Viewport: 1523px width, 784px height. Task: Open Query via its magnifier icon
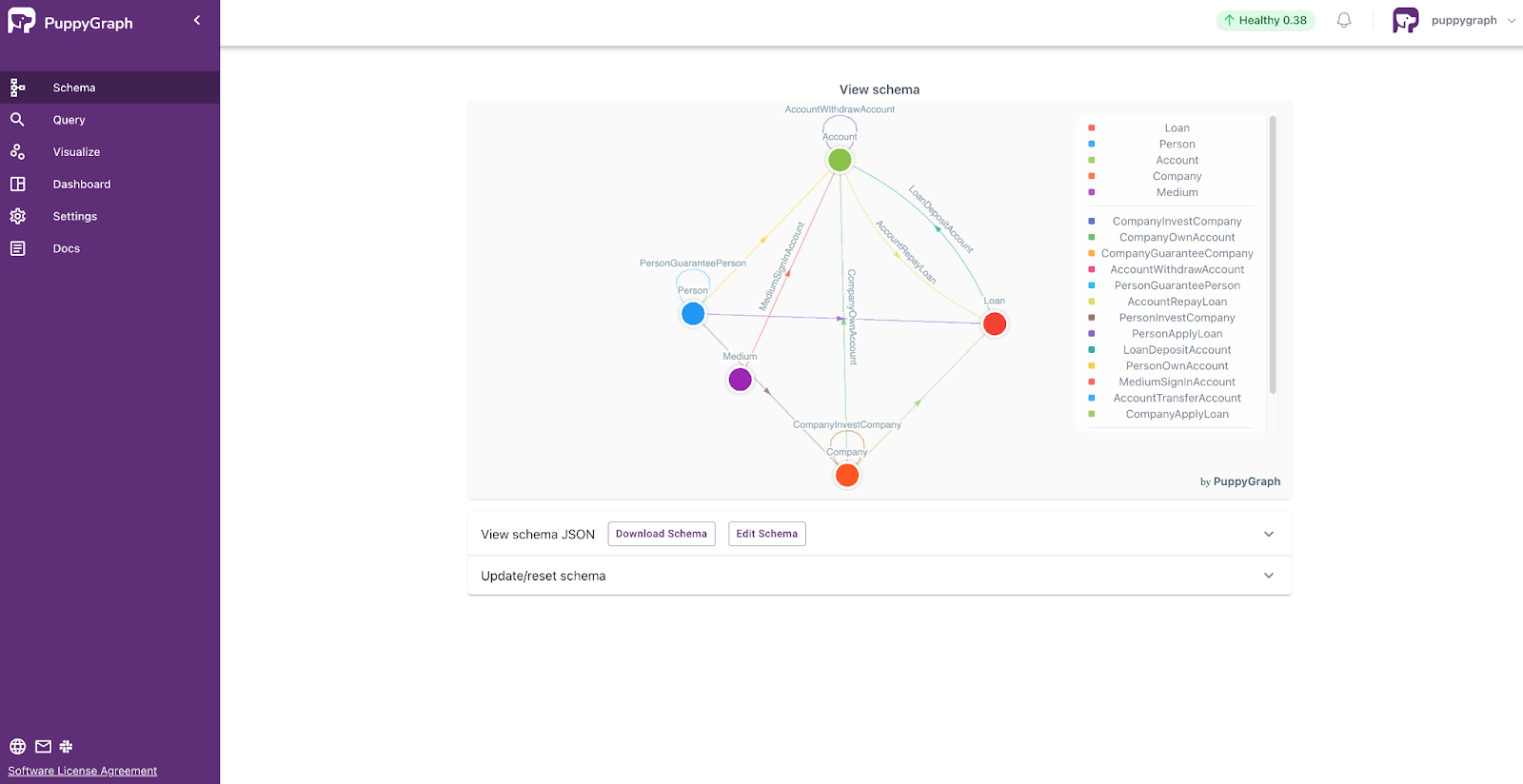click(x=17, y=120)
